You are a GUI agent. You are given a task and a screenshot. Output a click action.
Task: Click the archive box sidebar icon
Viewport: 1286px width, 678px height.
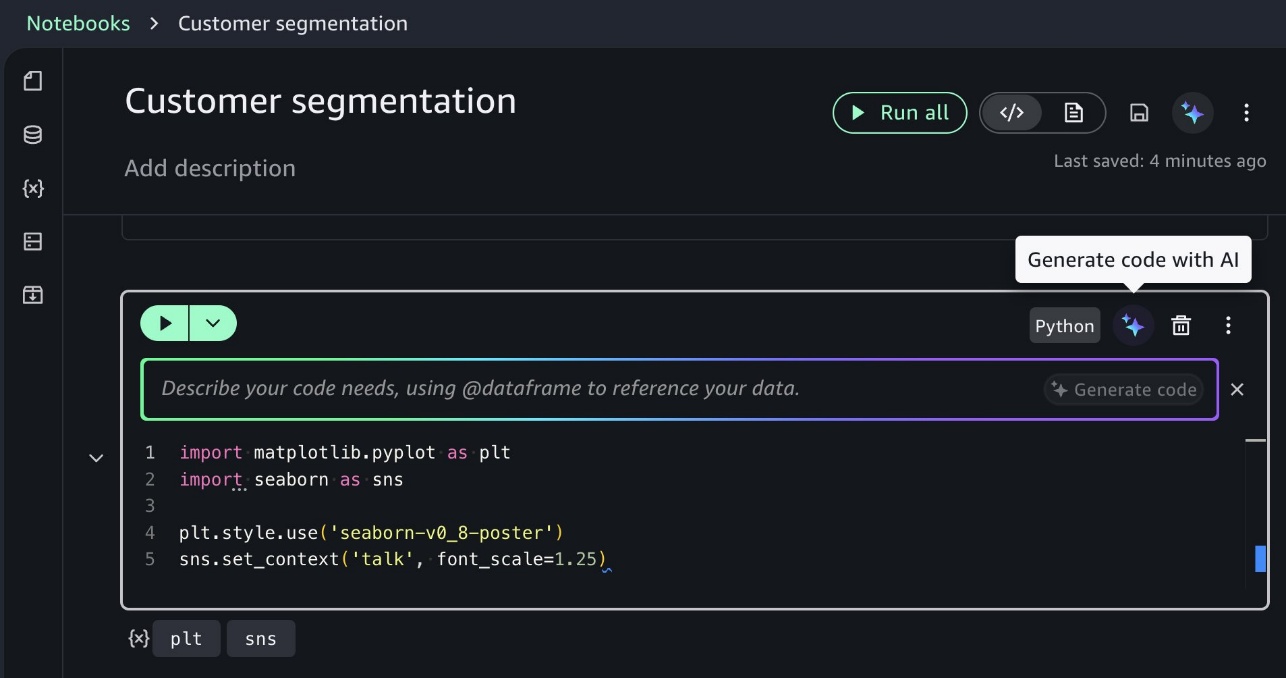[x=33, y=295]
